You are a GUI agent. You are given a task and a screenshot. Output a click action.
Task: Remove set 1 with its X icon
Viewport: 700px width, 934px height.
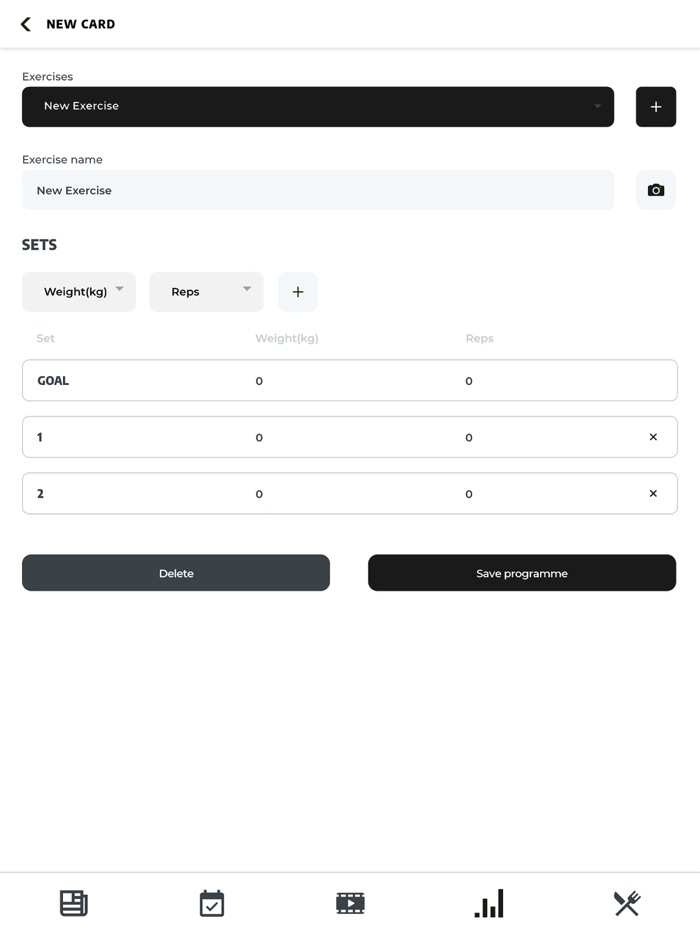click(653, 437)
